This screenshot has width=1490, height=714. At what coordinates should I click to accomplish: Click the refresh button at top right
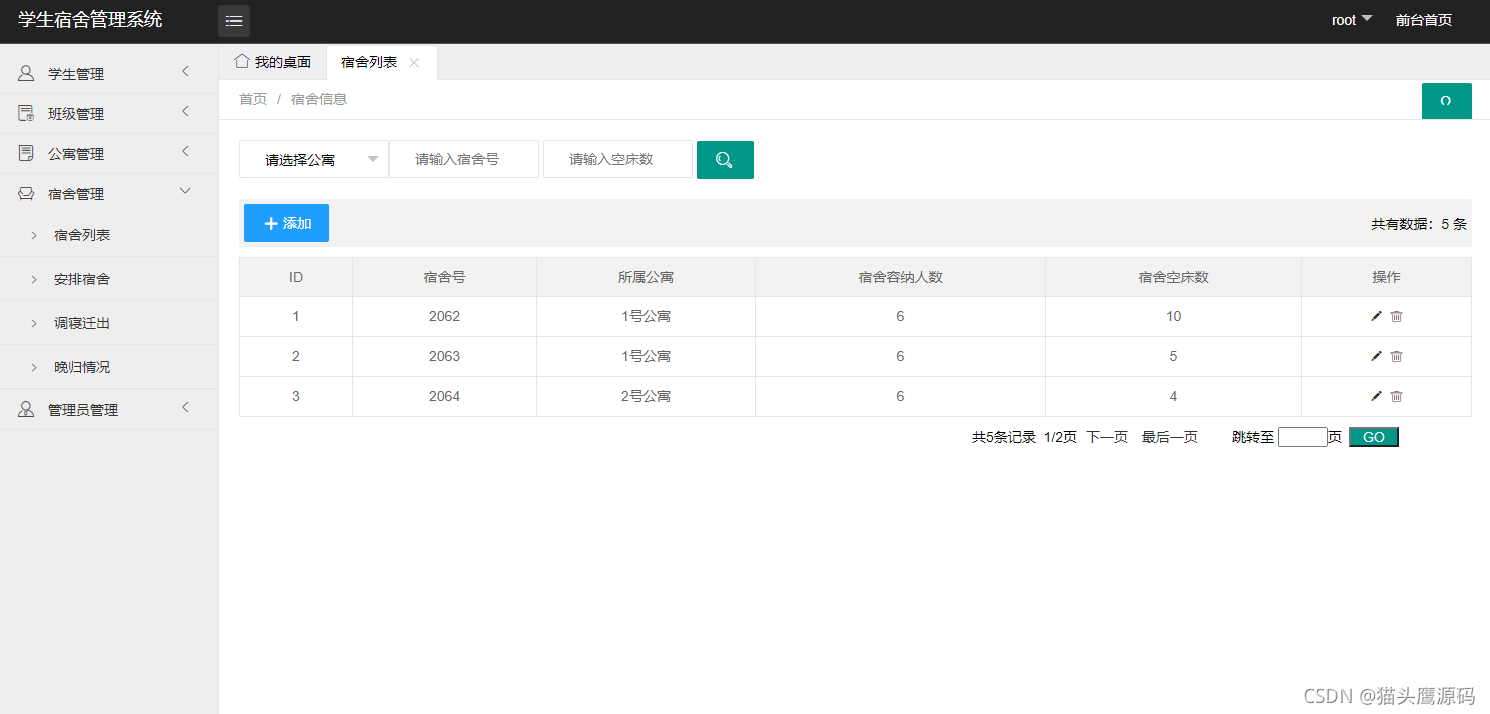(1446, 101)
